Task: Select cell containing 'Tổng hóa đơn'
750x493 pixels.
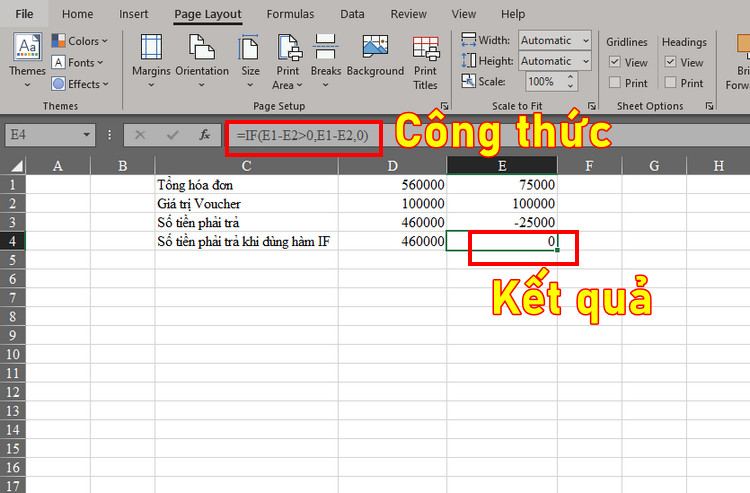Action: click(246, 185)
